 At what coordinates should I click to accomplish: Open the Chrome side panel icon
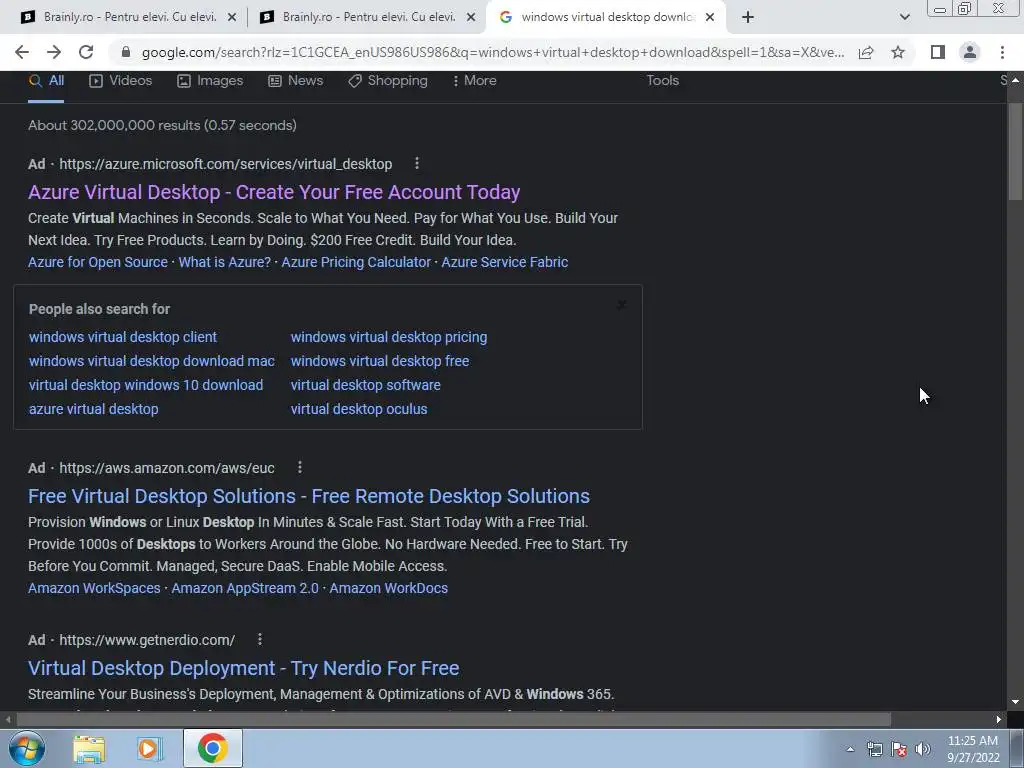click(x=938, y=52)
